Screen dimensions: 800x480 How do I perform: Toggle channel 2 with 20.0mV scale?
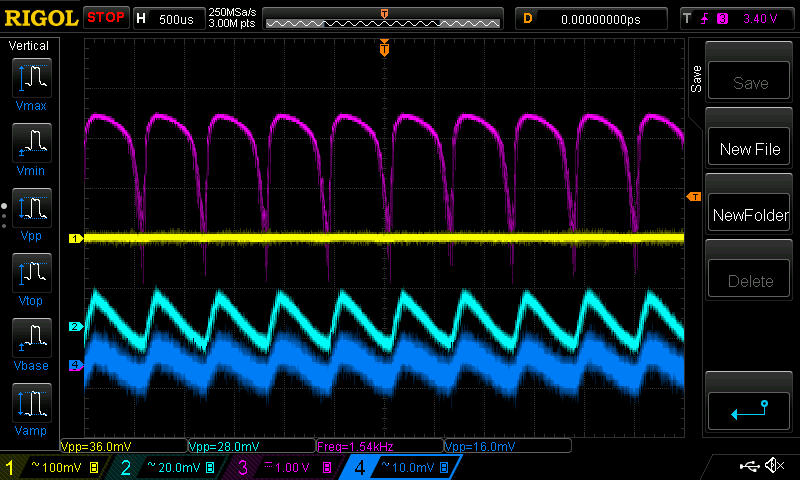[167, 467]
